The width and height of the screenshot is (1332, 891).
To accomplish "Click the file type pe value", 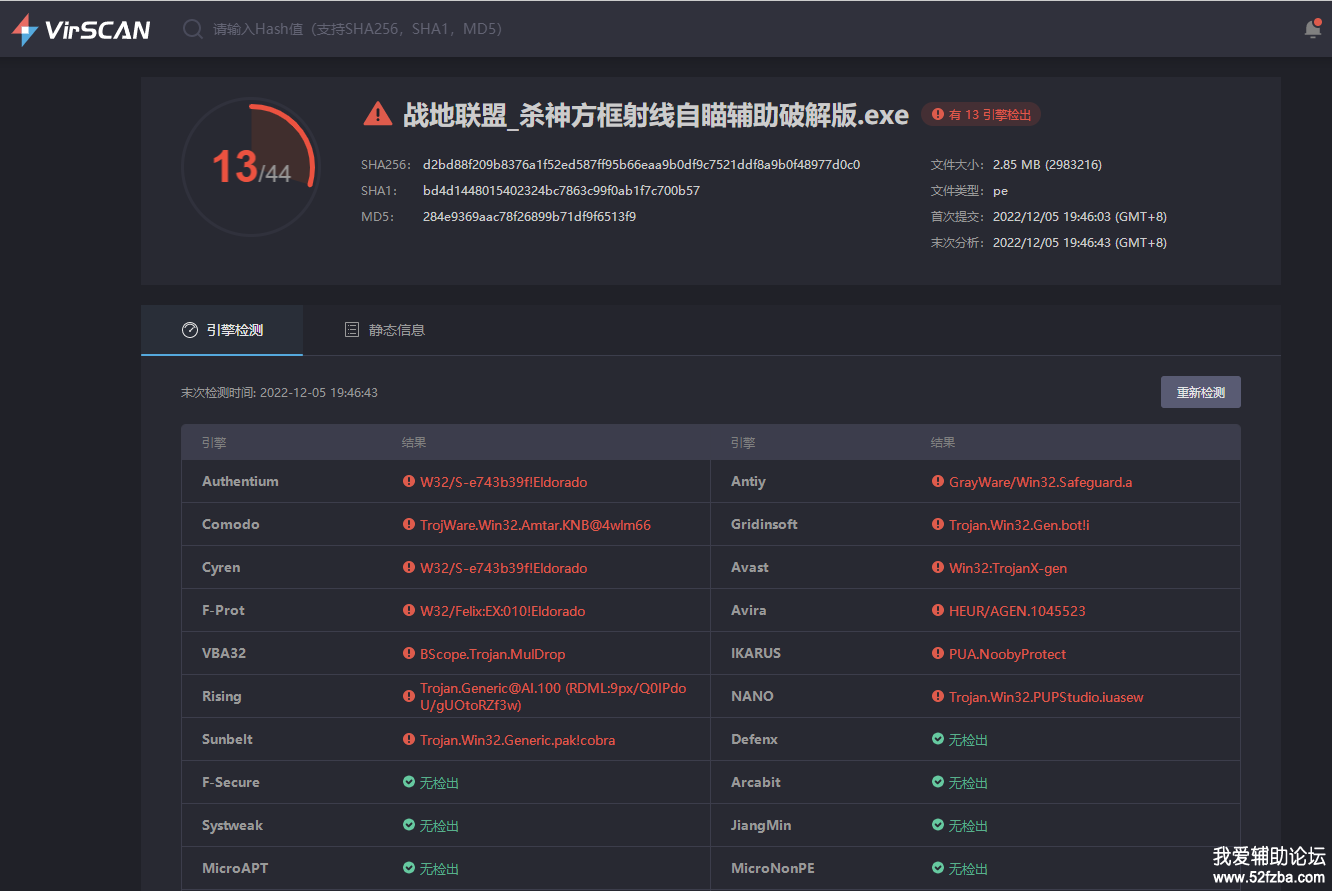I will click(x=1000, y=190).
